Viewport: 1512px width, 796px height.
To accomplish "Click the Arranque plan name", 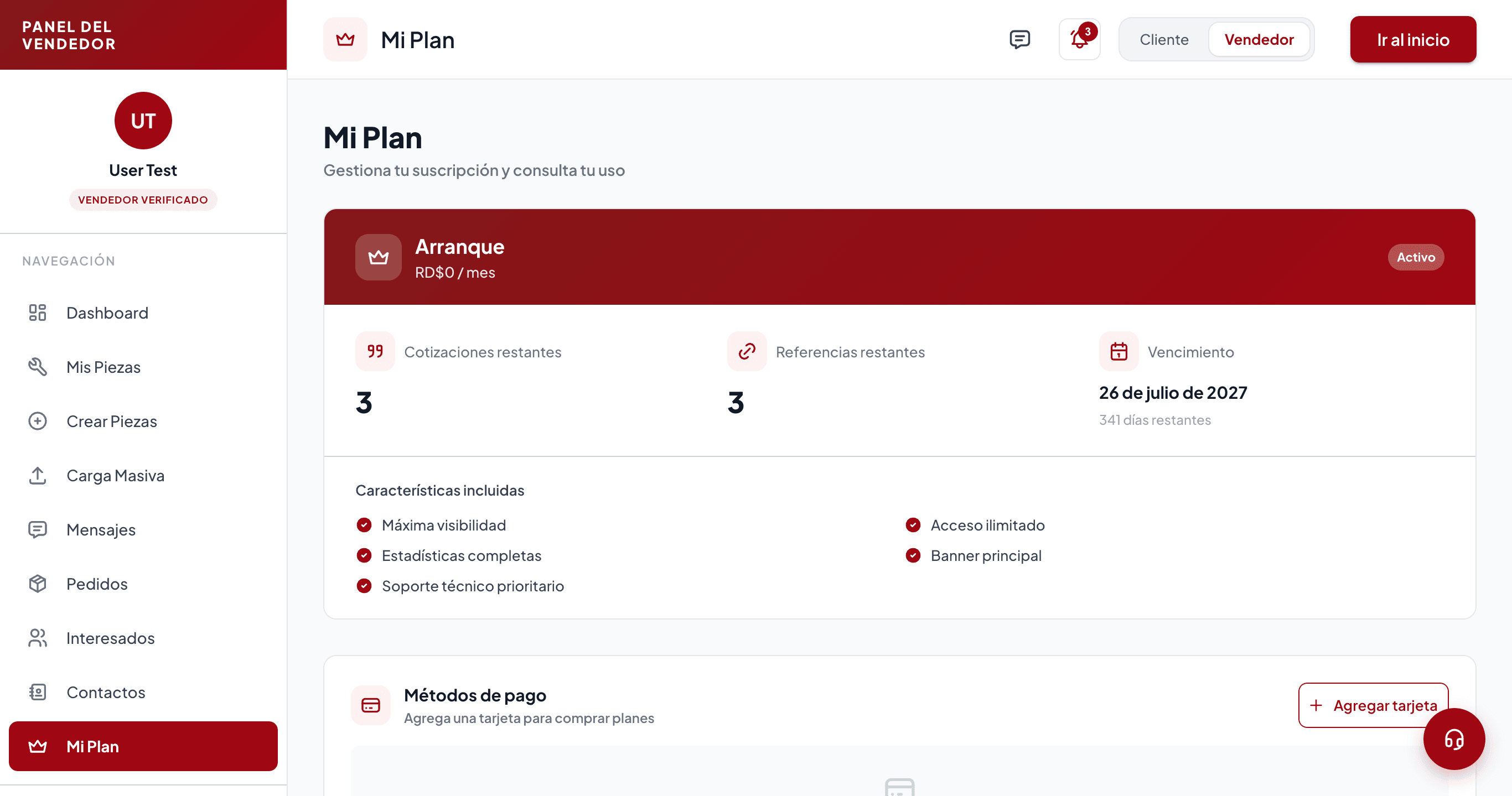I will pos(459,247).
